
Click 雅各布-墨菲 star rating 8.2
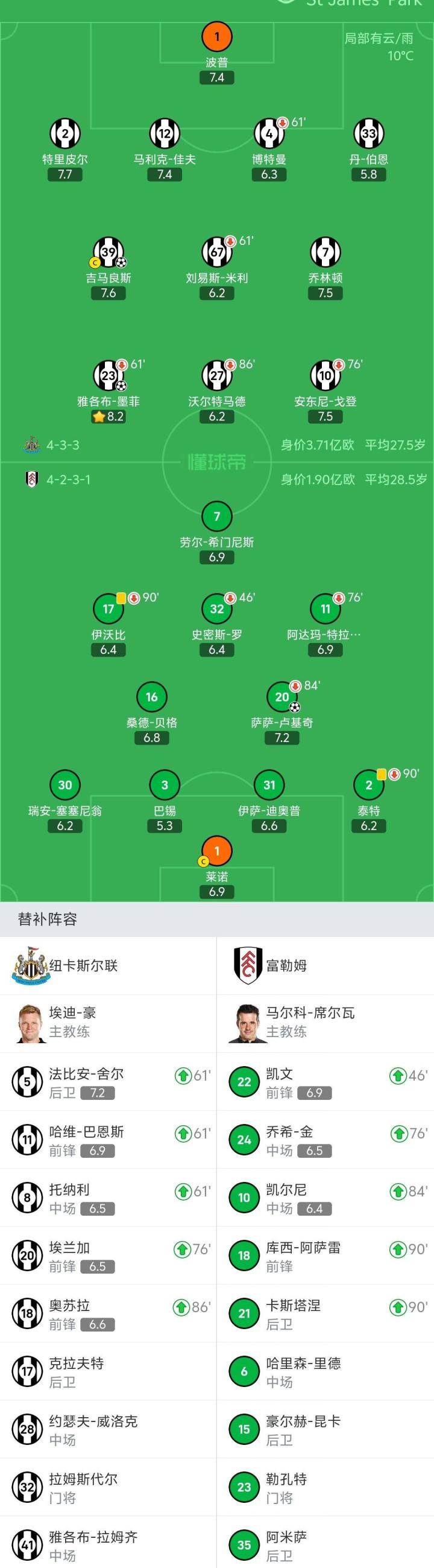[x=108, y=417]
